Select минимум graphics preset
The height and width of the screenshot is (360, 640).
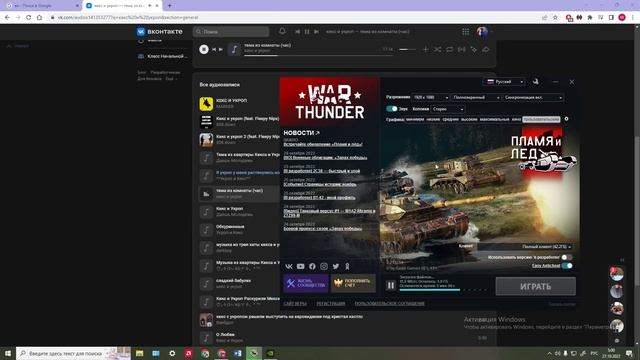tap(415, 119)
